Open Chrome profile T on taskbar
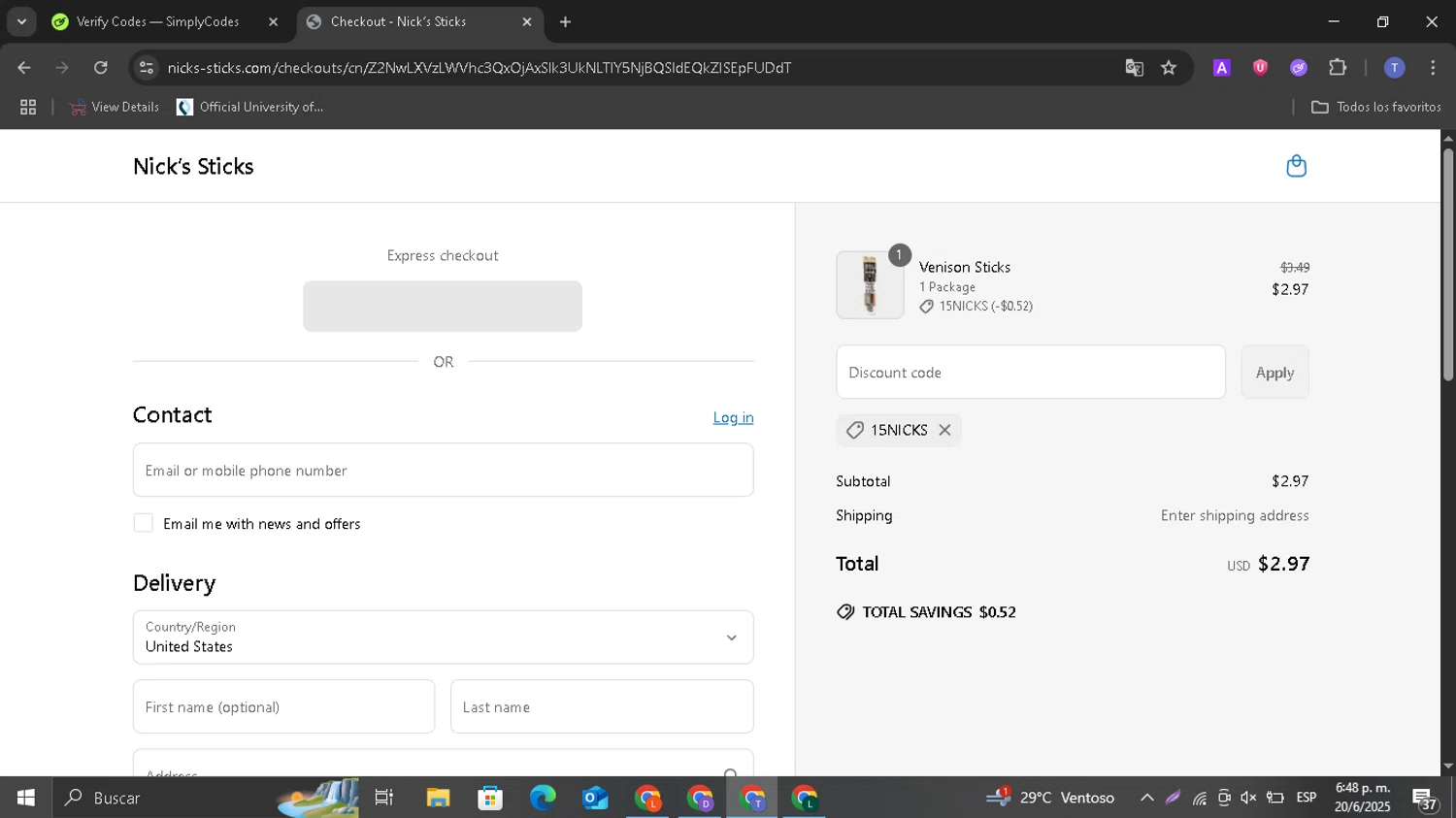 pos(752,798)
